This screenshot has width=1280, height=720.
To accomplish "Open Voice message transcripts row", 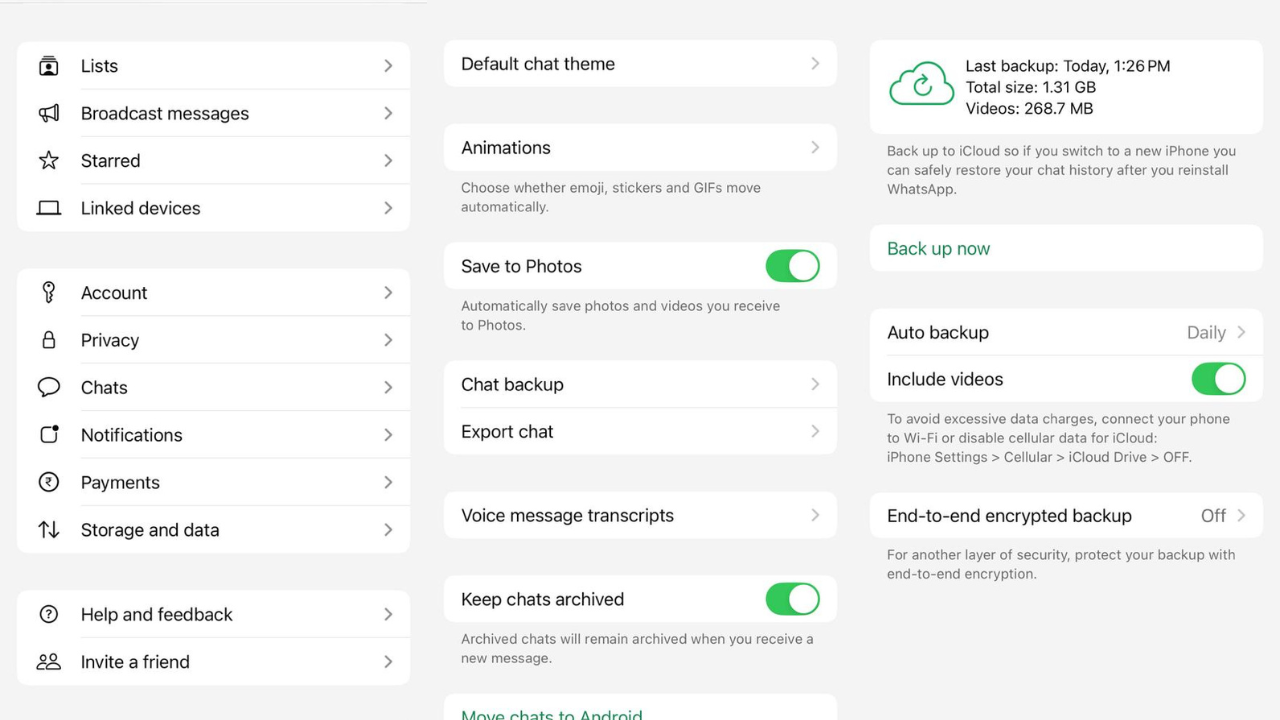I will coord(640,516).
